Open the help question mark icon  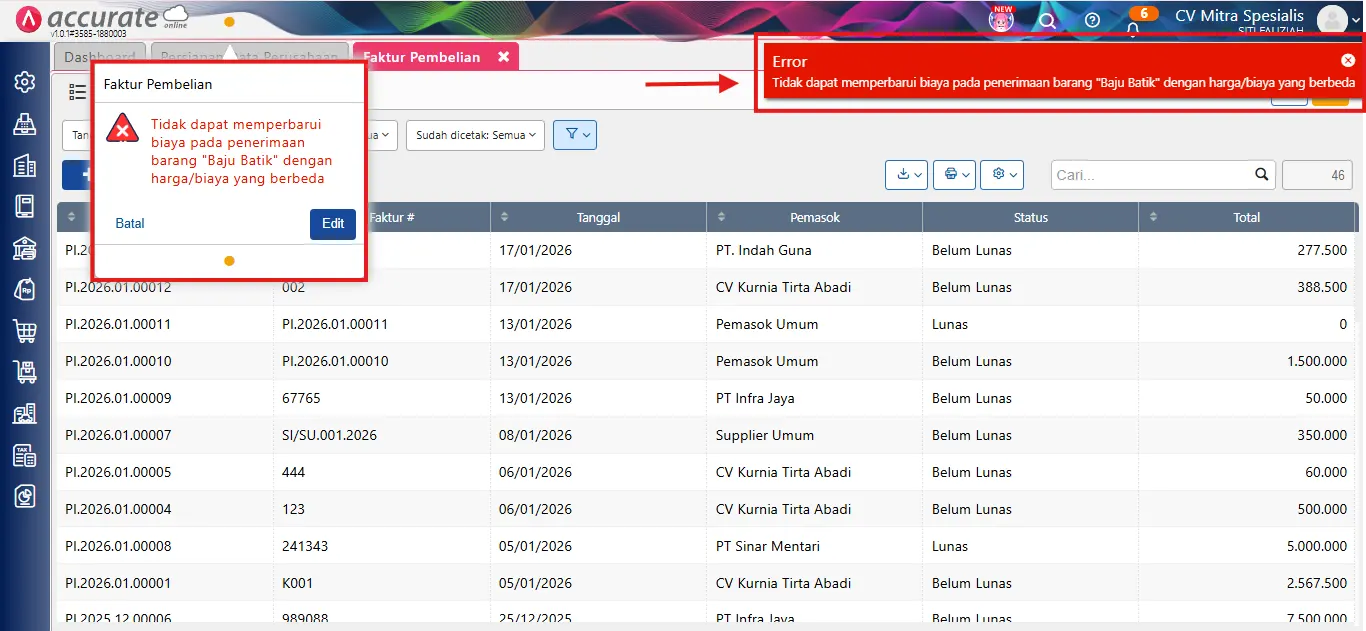pos(1092,19)
